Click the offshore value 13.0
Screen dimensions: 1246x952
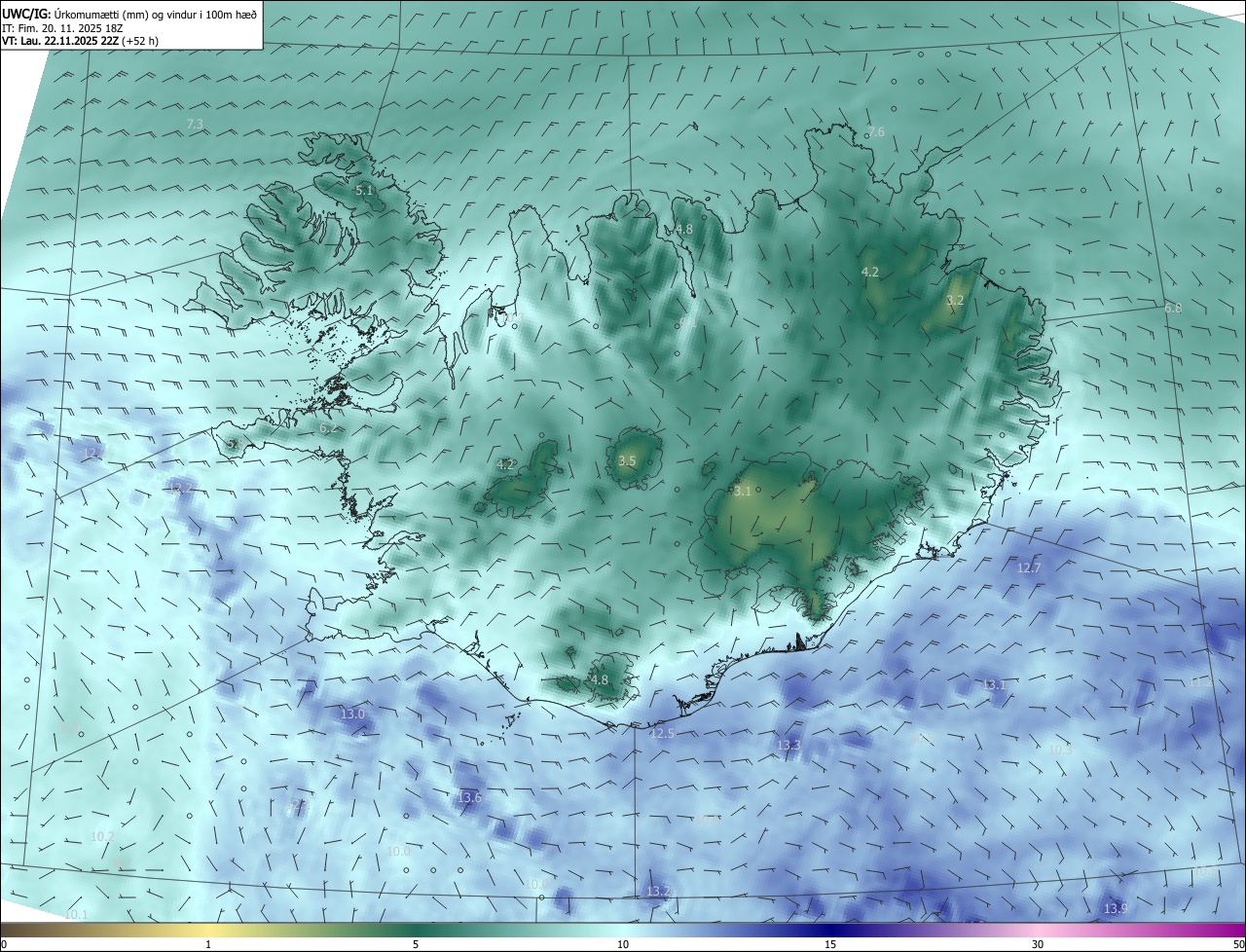tap(352, 714)
